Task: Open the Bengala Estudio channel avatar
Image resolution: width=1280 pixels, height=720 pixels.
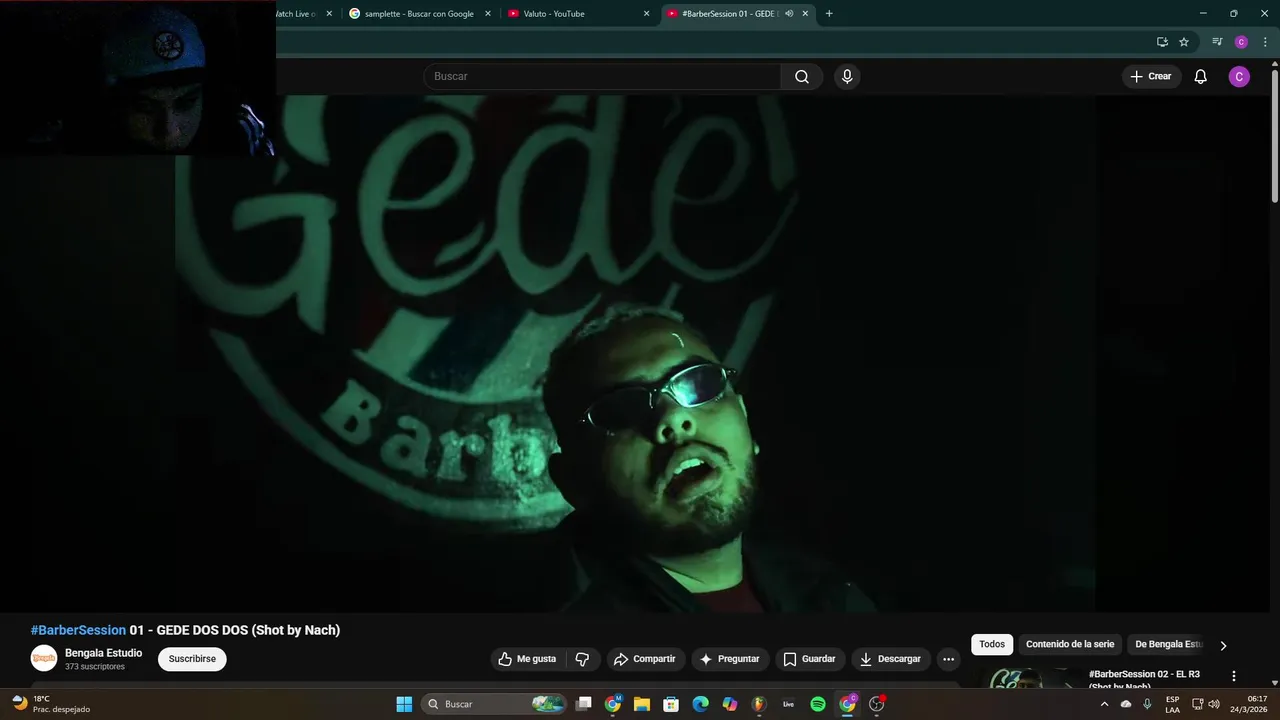Action: [44, 658]
